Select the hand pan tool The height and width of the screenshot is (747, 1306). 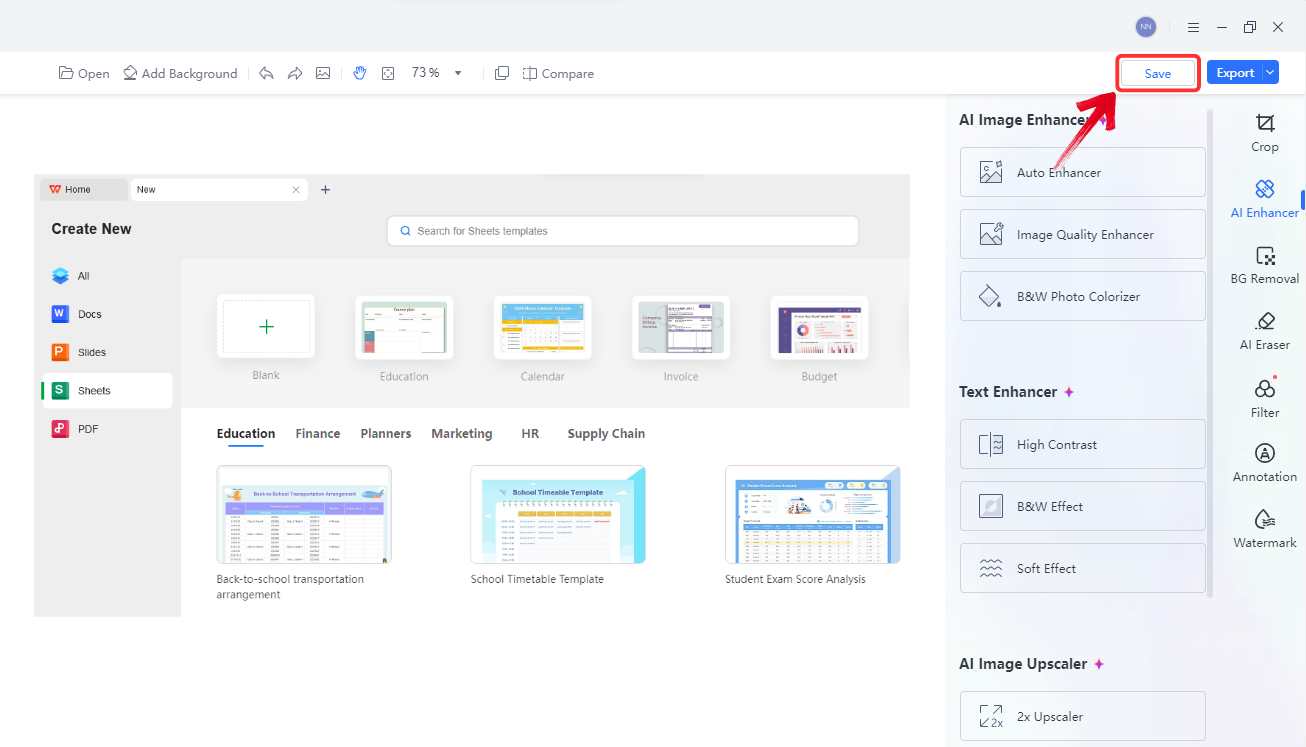[359, 73]
